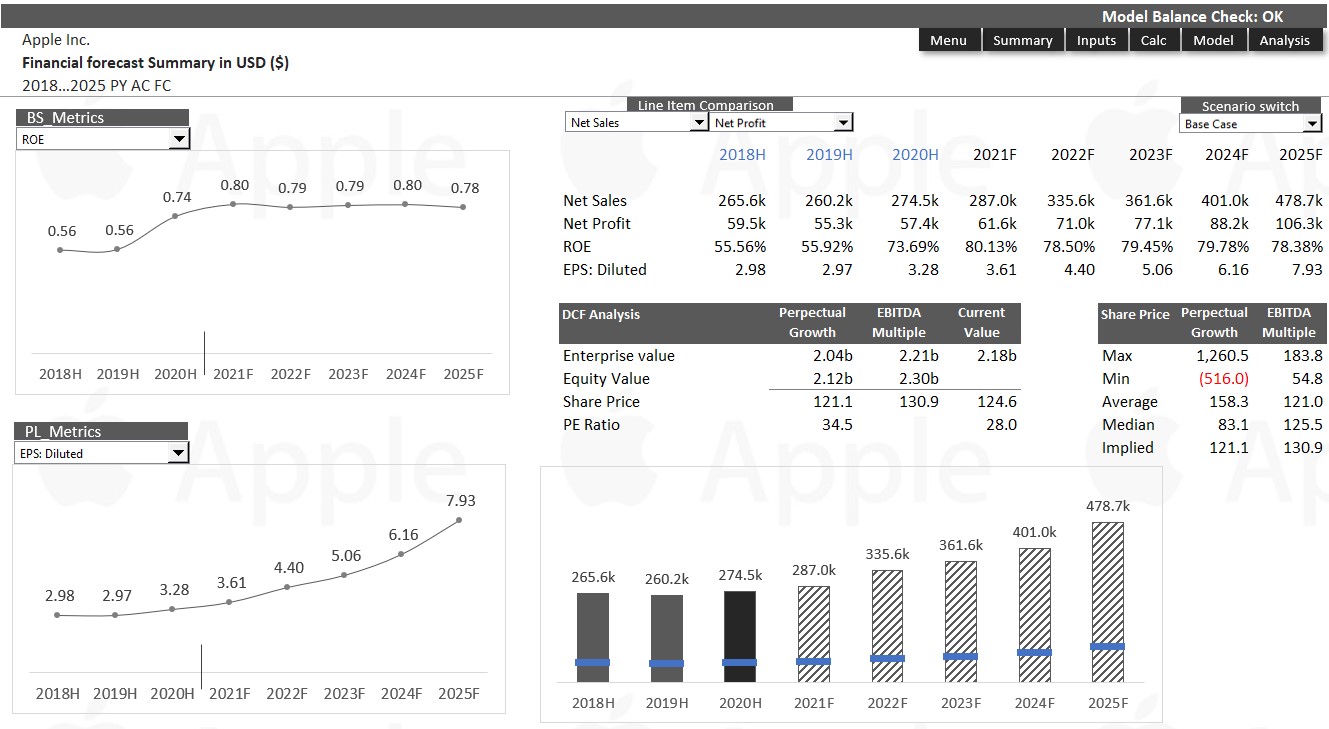
Task: Switch to the Analysis sheet button
Action: [x=1284, y=40]
